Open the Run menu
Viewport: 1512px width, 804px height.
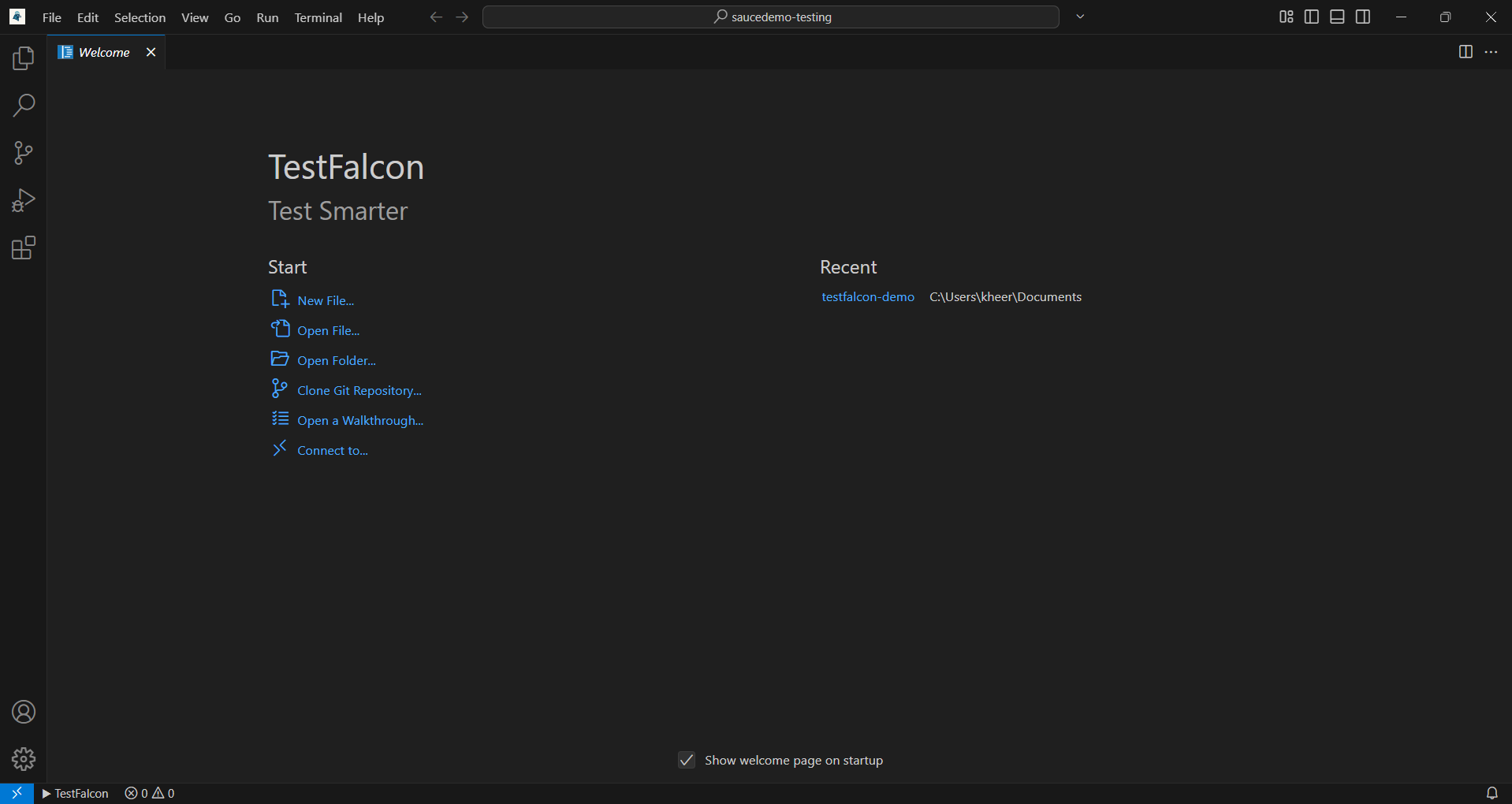coord(267,17)
